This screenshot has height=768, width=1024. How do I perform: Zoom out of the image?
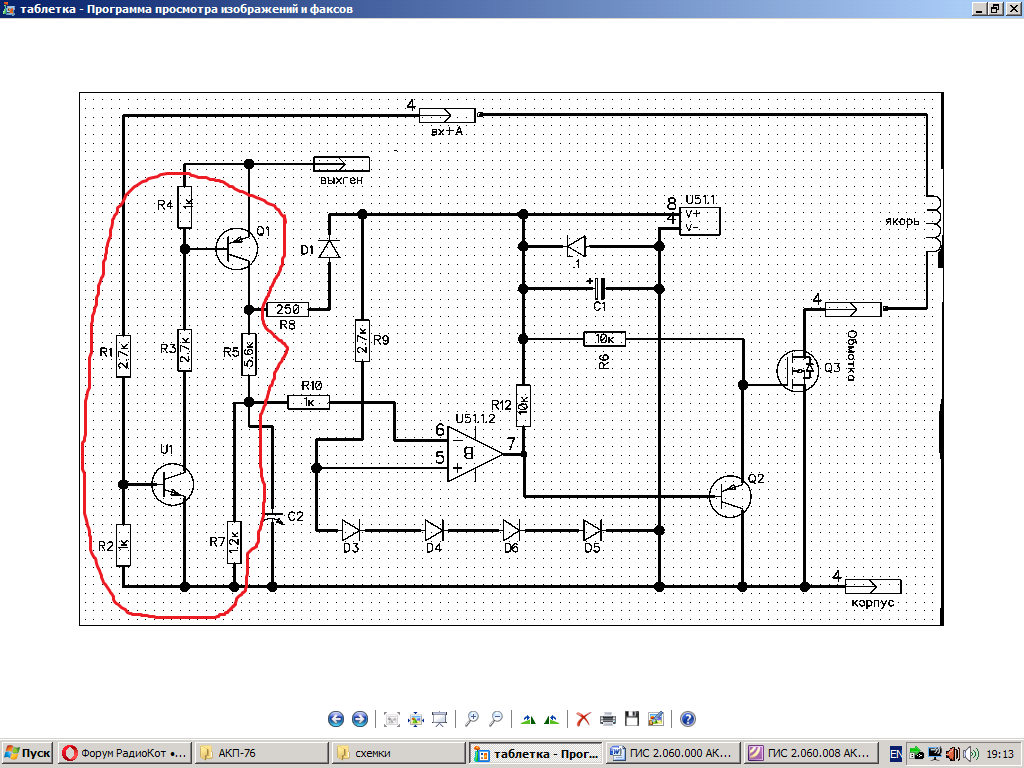coord(495,719)
